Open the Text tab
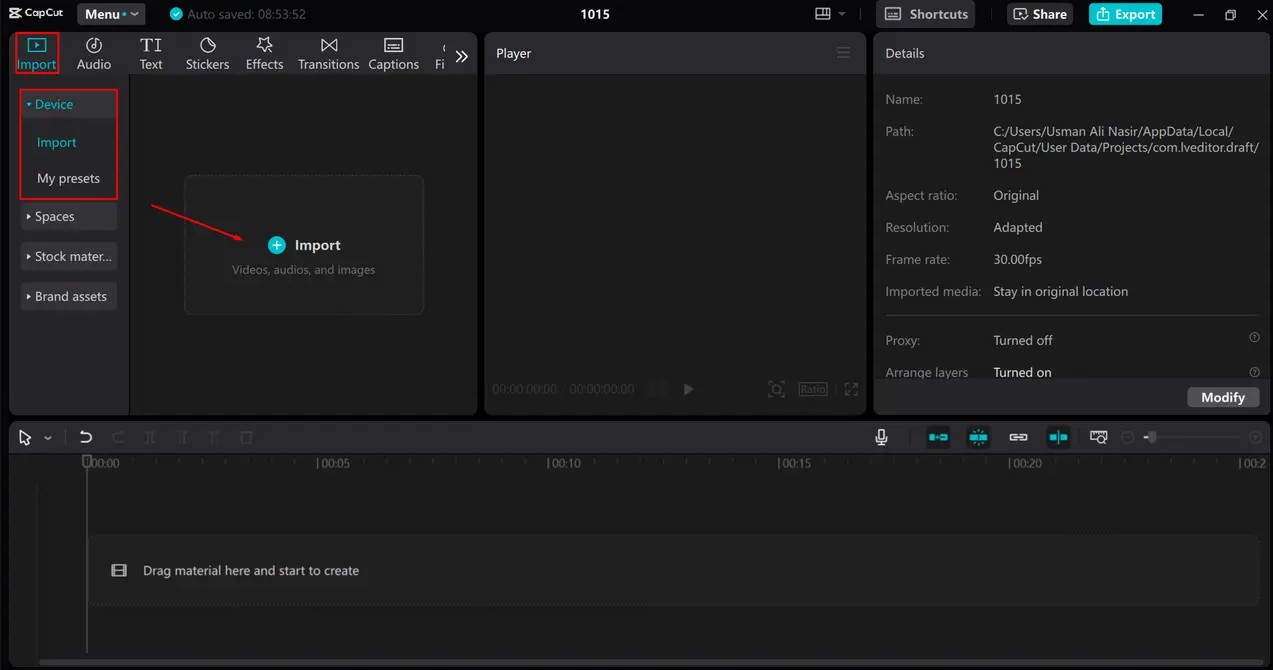Screen dimensions: 1273x670 151,54
